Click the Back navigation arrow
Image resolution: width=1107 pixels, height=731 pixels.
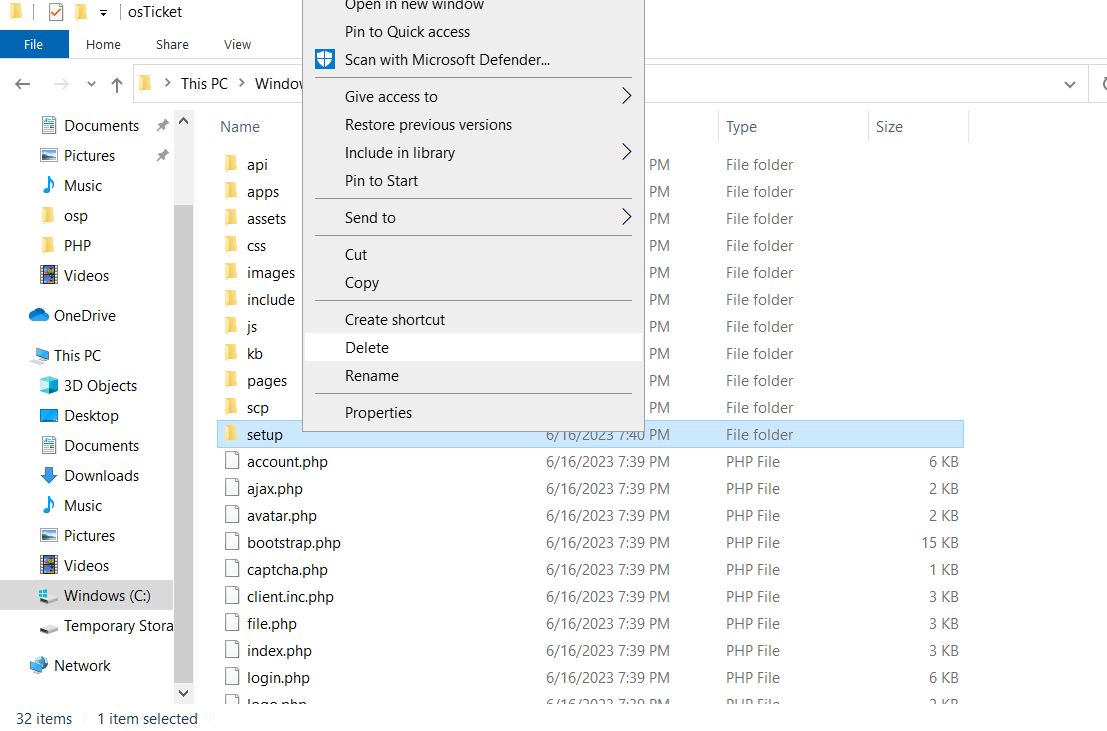click(x=23, y=84)
